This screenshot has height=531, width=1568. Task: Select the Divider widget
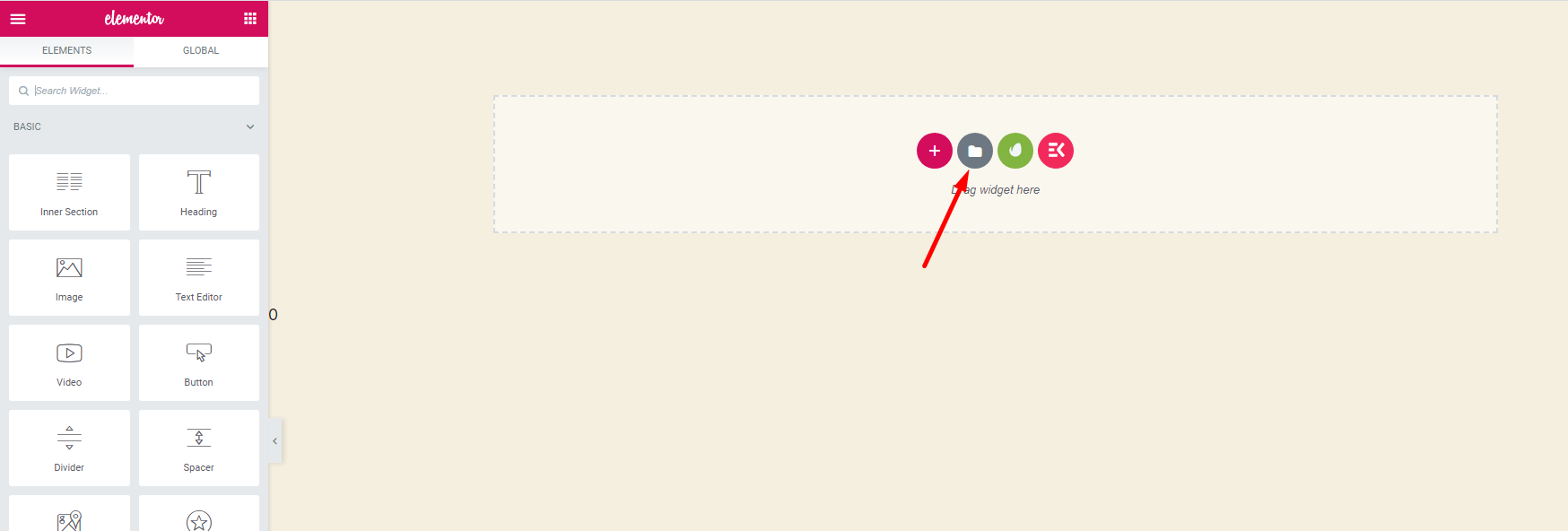coord(69,448)
